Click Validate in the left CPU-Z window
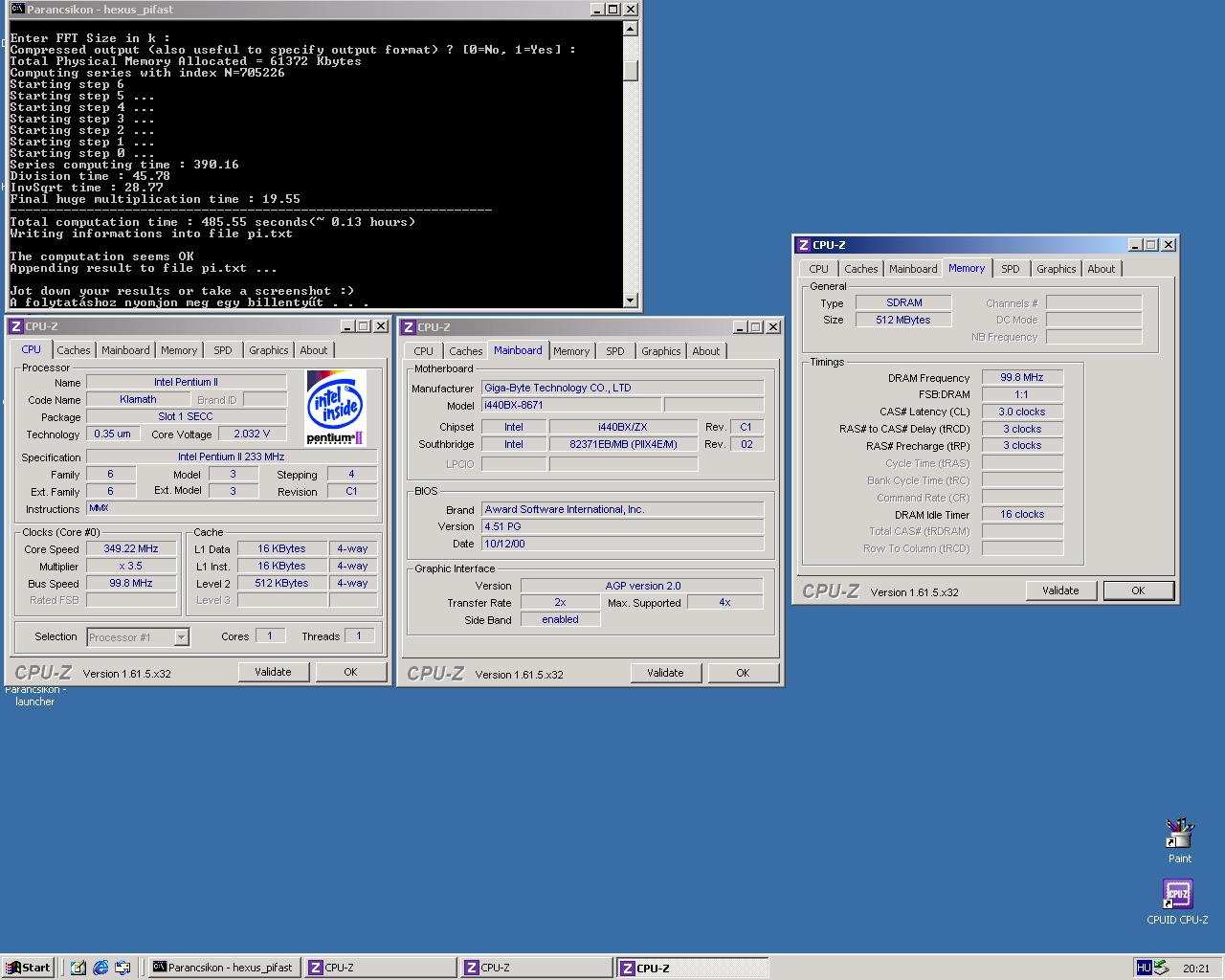 (x=273, y=672)
